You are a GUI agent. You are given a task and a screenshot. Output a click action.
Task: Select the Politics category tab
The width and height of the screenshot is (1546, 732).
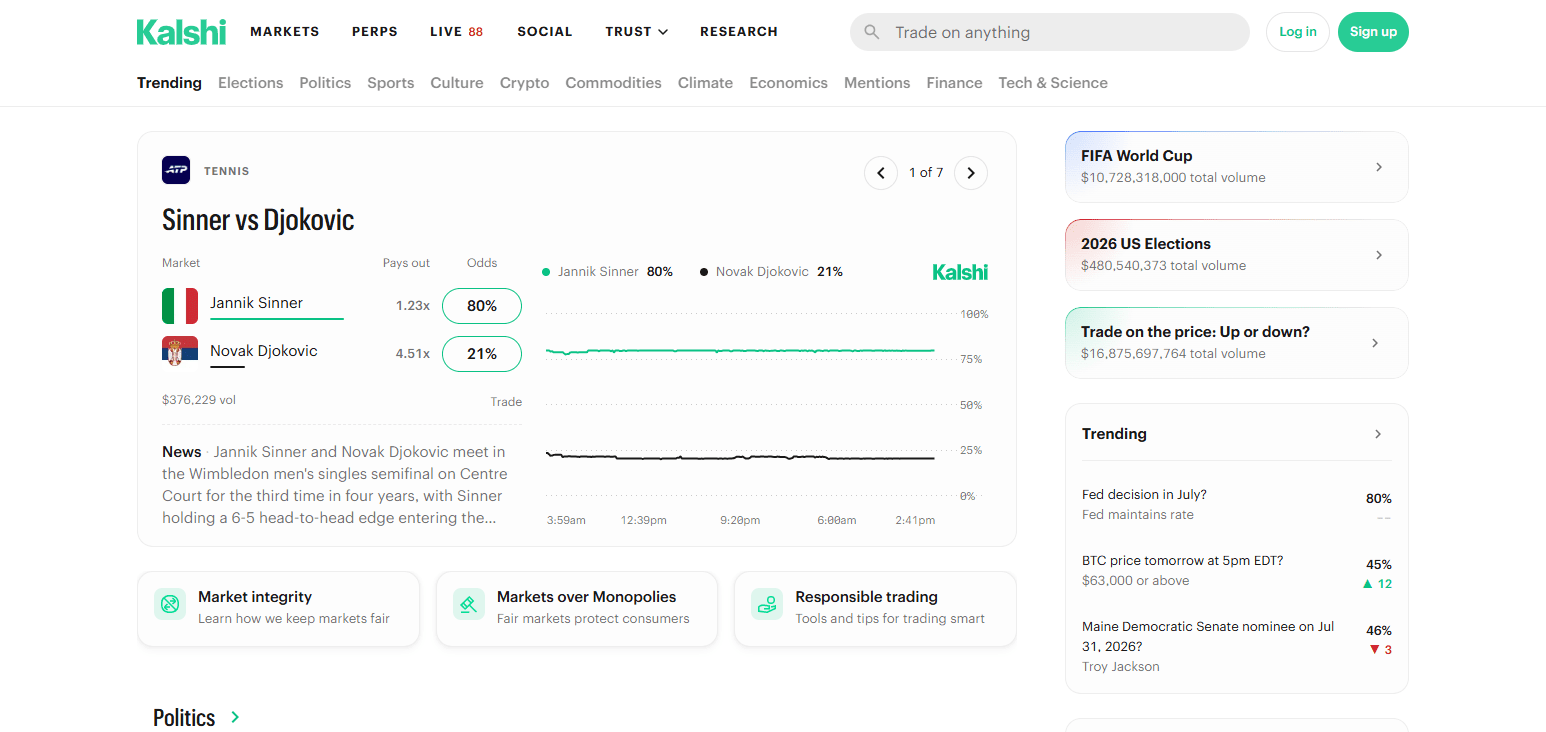[x=325, y=83]
